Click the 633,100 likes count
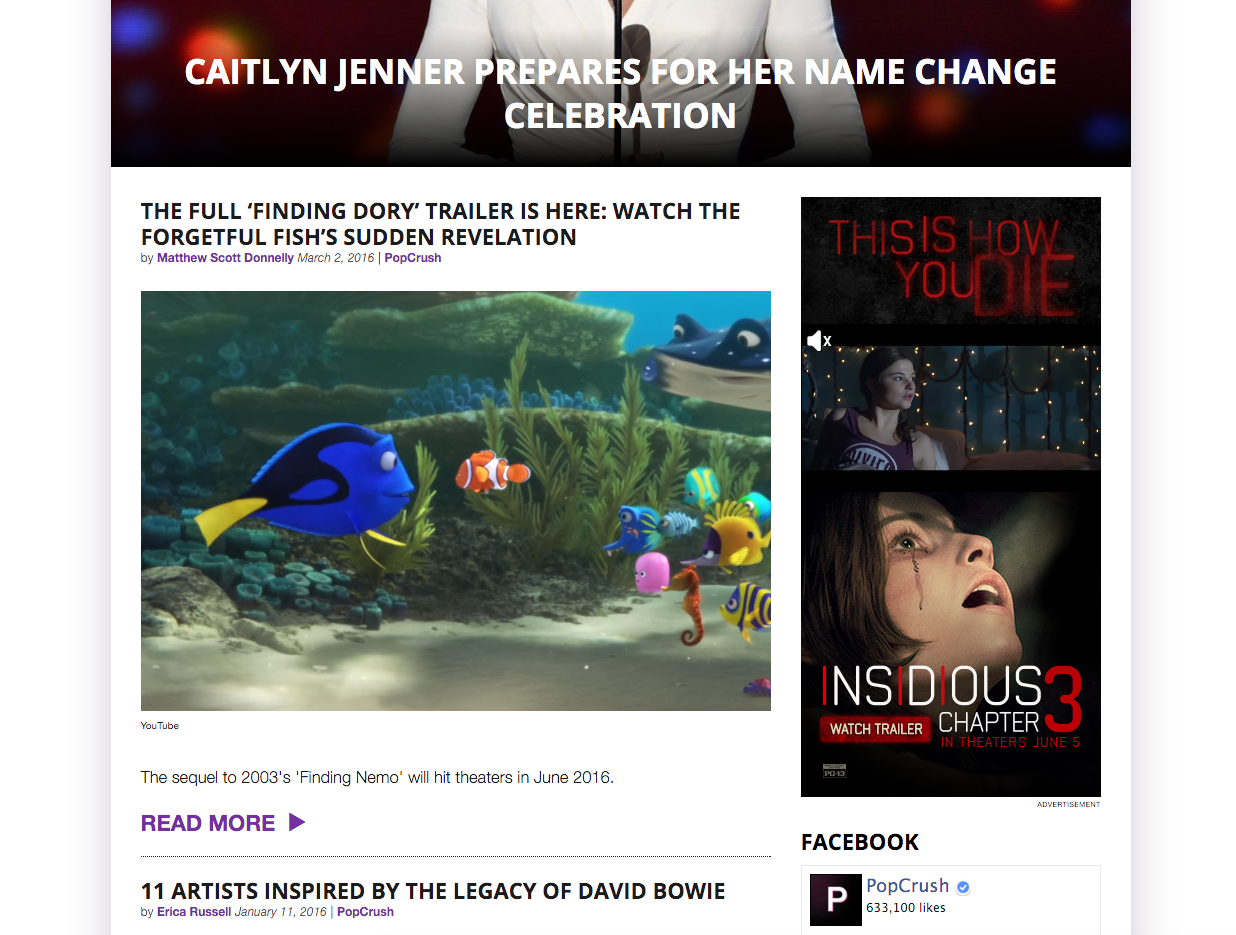This screenshot has height=935, width=1236. coord(906,908)
